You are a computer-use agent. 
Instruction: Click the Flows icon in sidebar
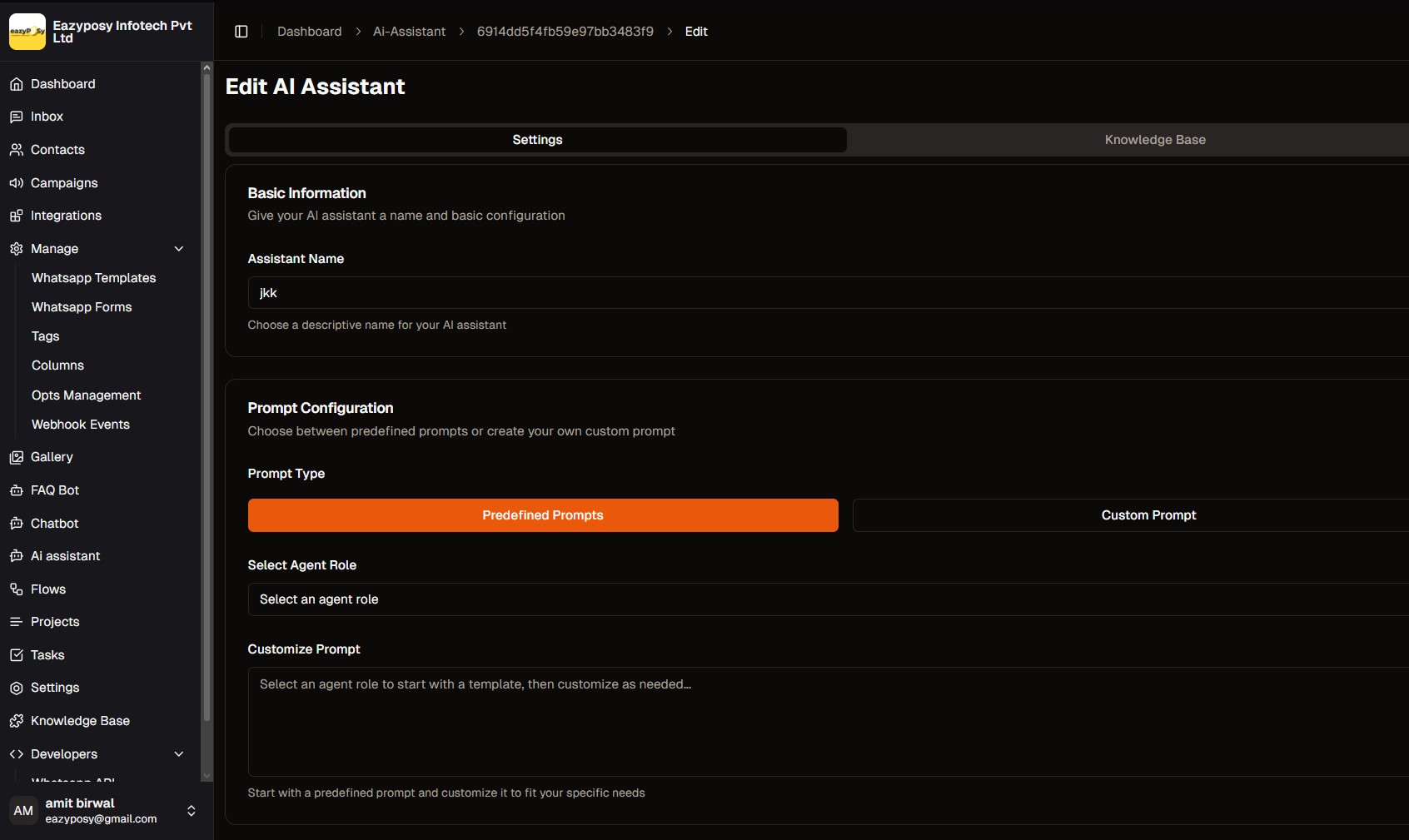pos(17,589)
